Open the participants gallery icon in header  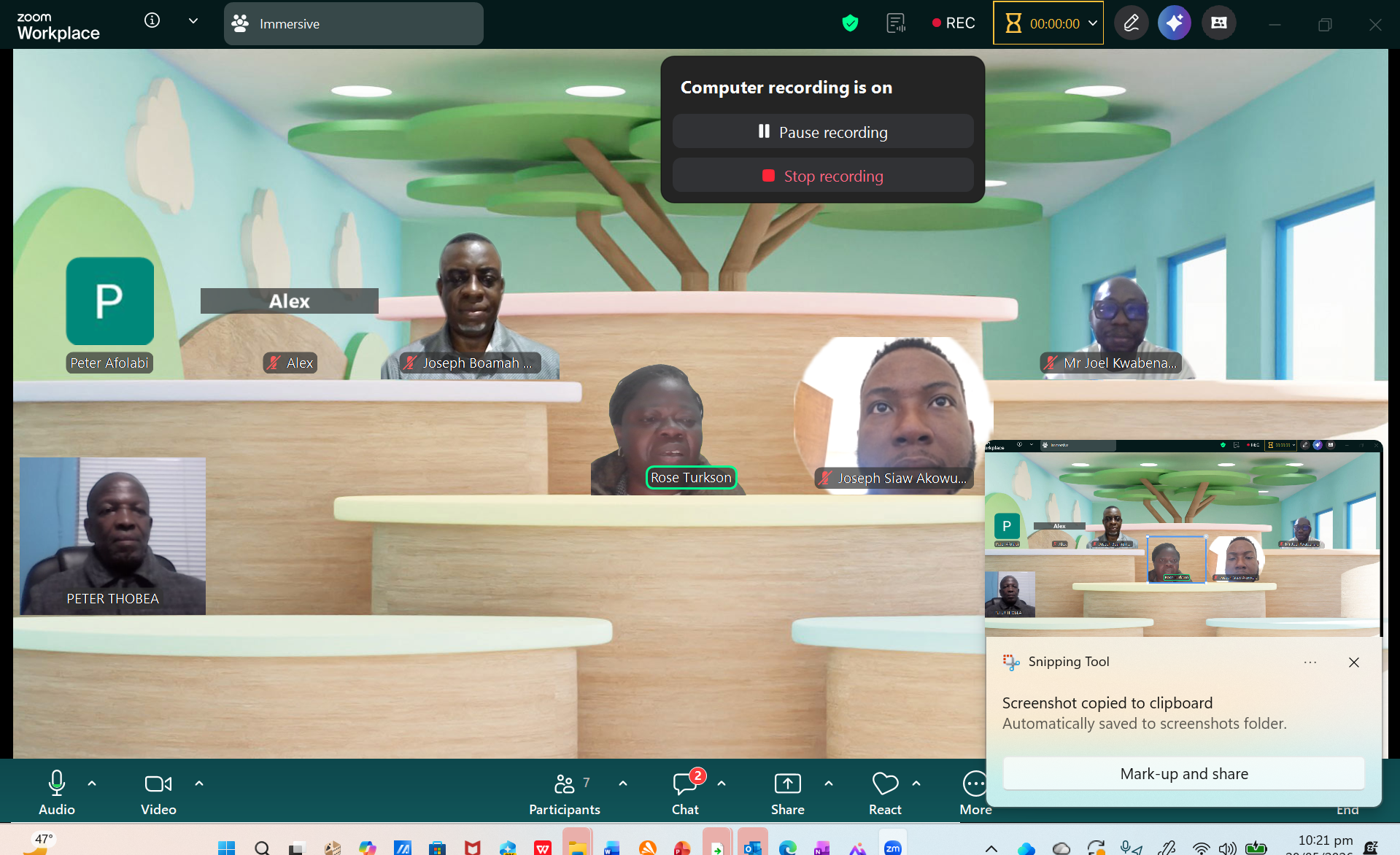tap(1219, 23)
